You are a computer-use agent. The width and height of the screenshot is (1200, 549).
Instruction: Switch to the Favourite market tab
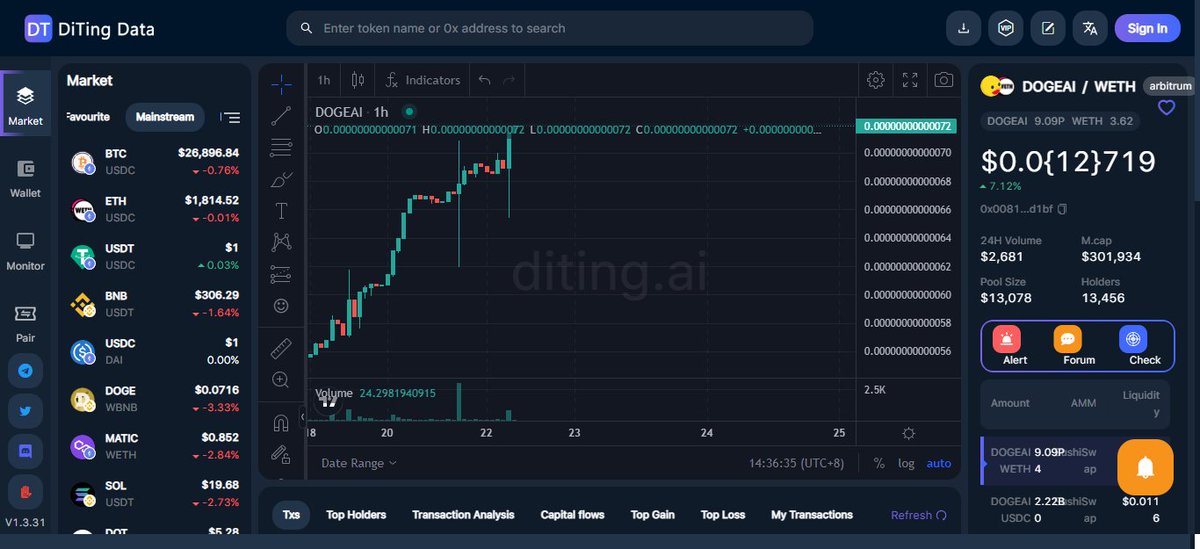tap(88, 117)
